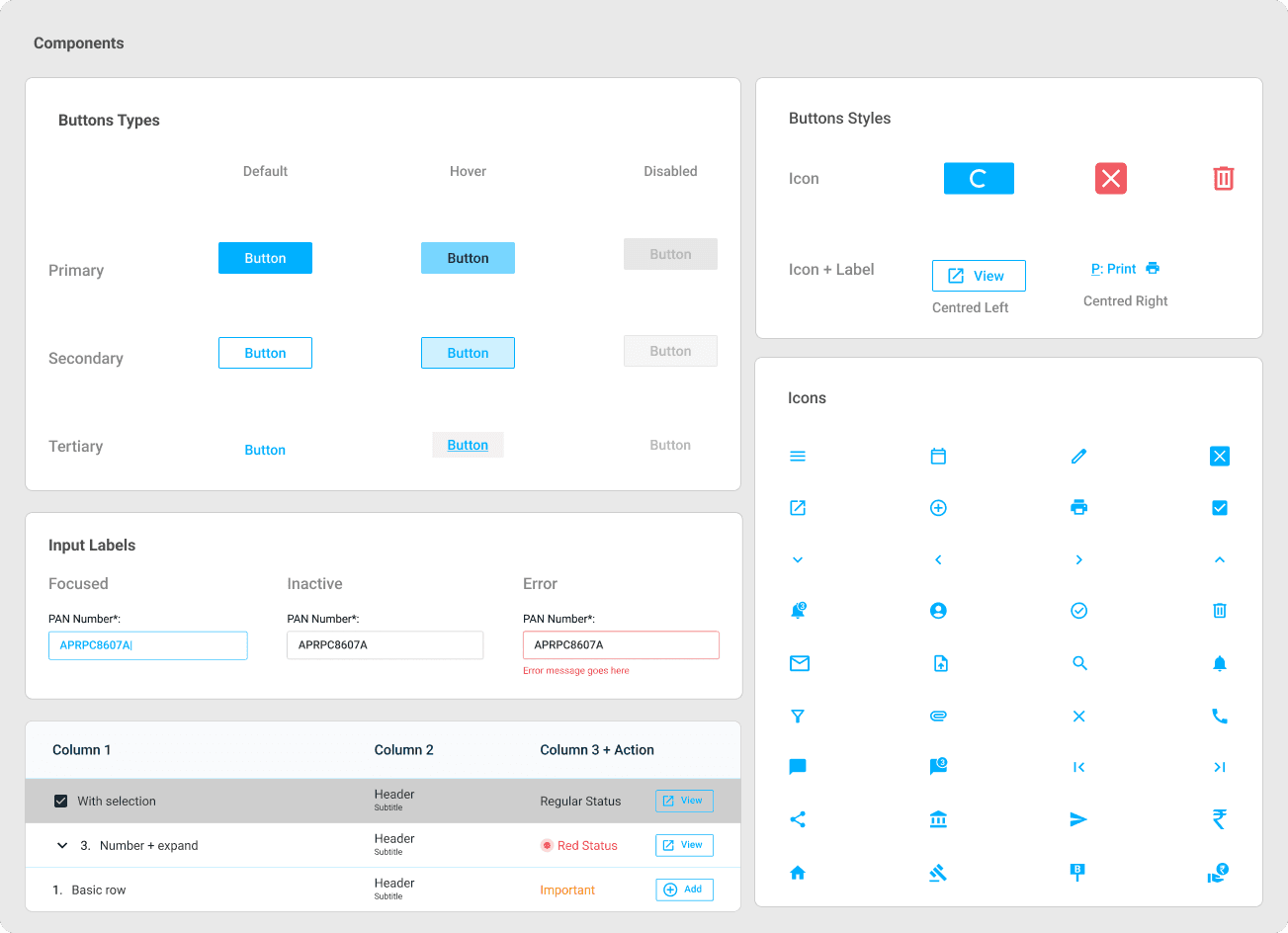This screenshot has width=1288, height=933.
Task: Click the refresh icon blue button
Action: click(979, 179)
